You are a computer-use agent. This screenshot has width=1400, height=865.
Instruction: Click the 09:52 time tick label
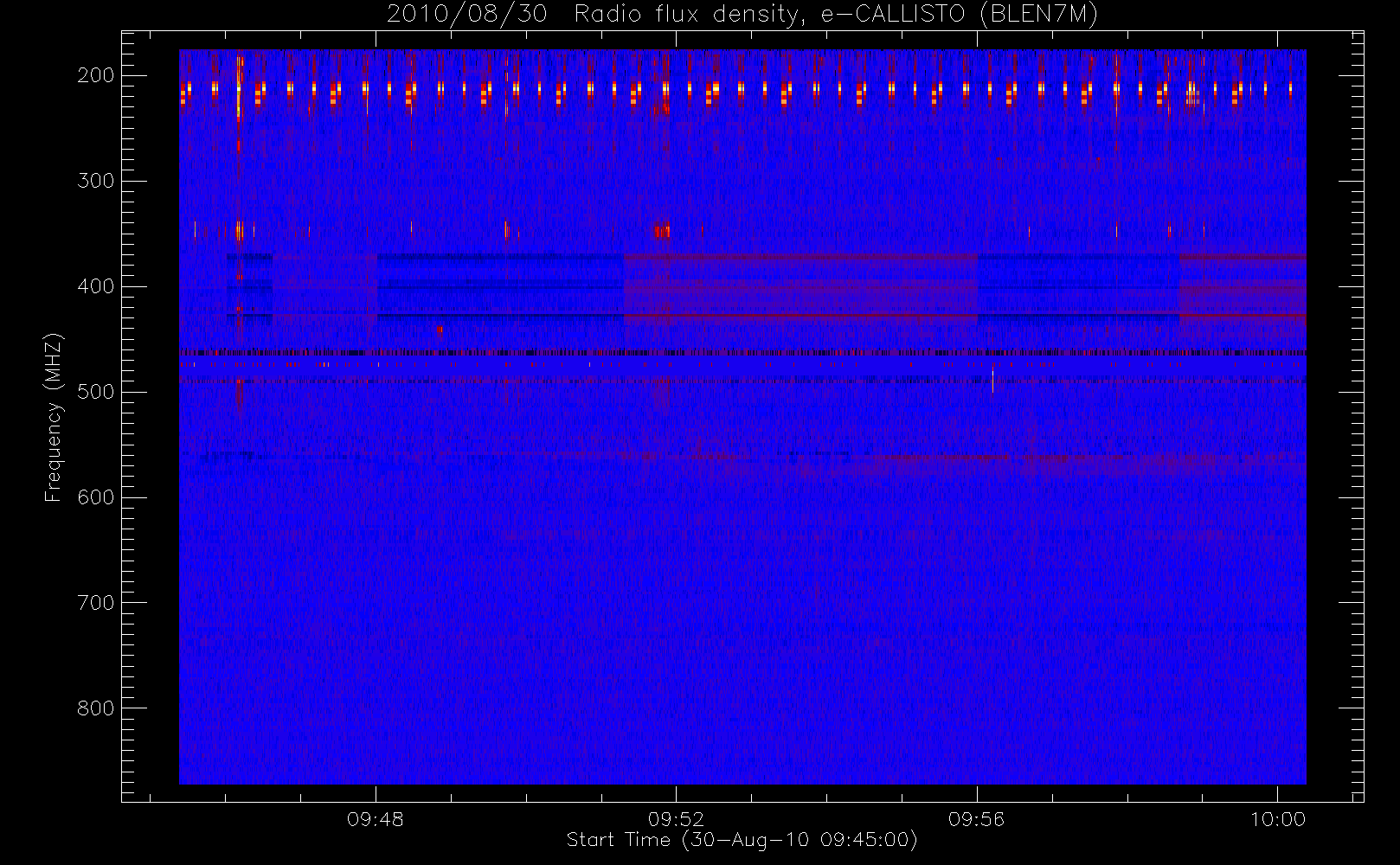(x=677, y=819)
